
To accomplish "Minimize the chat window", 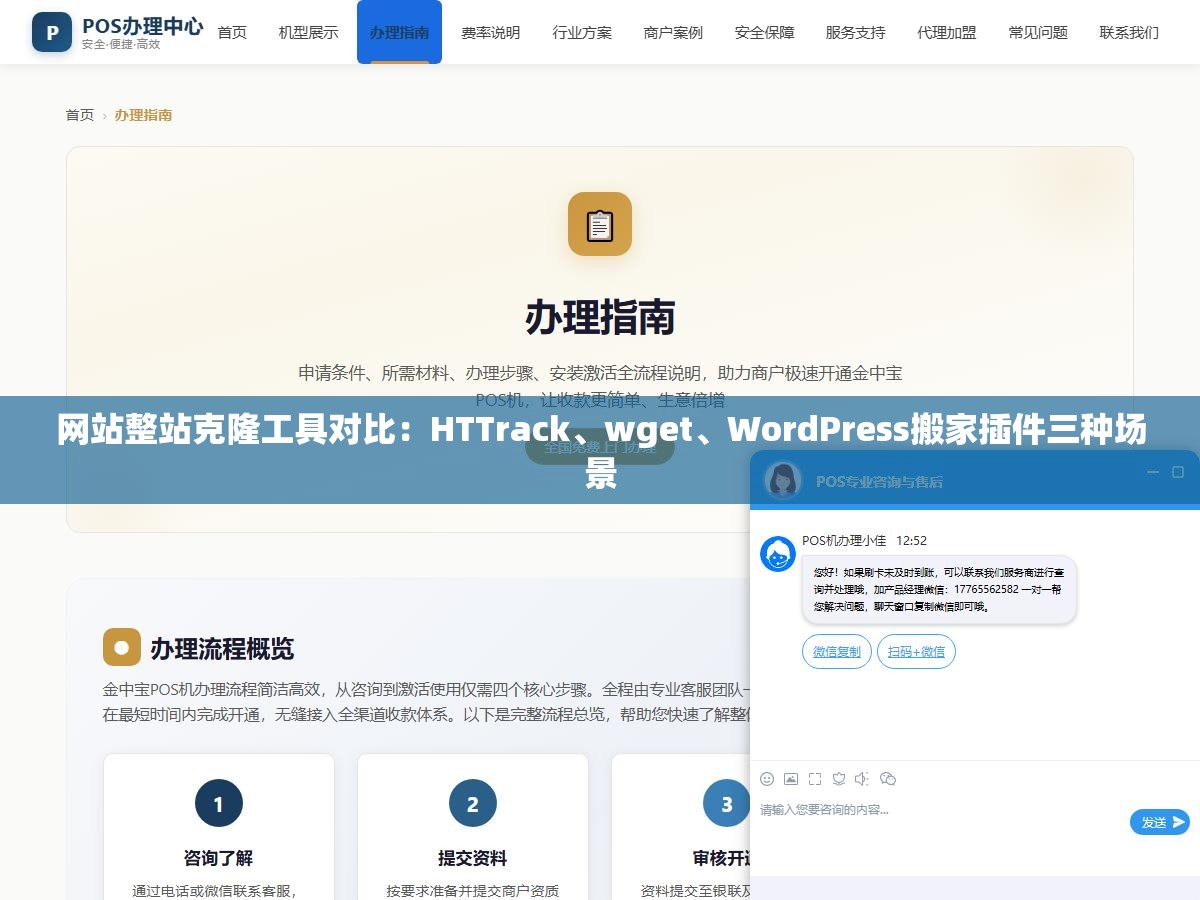I will coord(1152,472).
